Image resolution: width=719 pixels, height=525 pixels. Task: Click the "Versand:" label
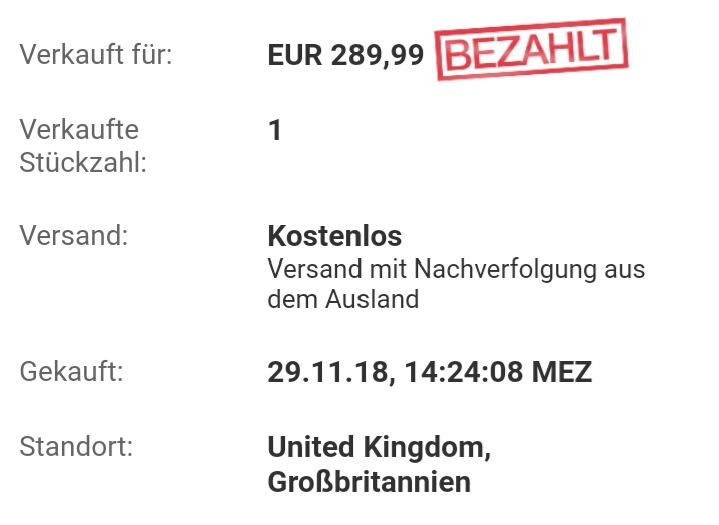(75, 237)
